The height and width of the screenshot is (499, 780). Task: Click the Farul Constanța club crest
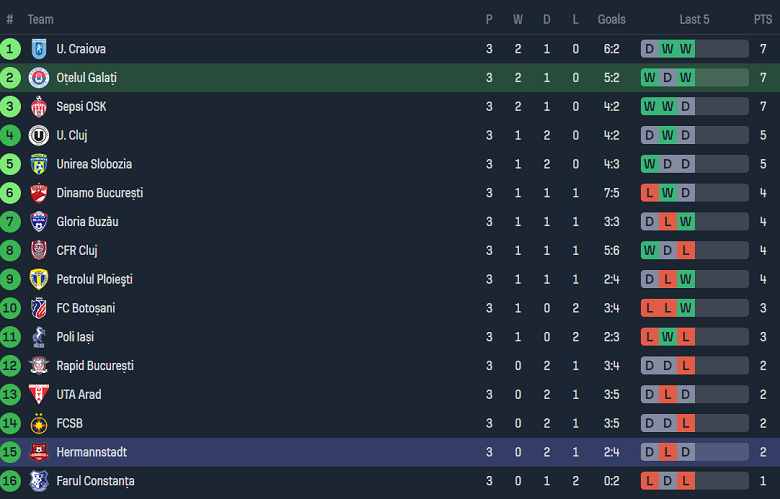[39, 481]
